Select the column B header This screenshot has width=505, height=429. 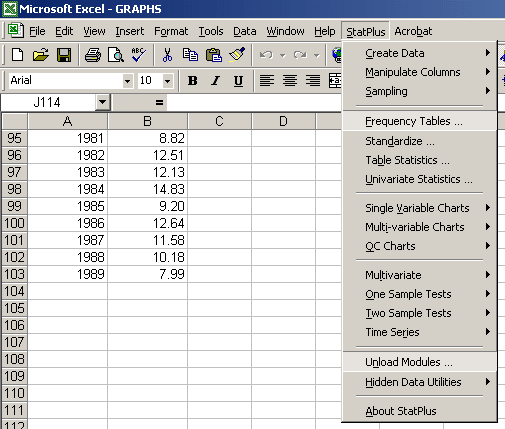[x=147, y=121]
